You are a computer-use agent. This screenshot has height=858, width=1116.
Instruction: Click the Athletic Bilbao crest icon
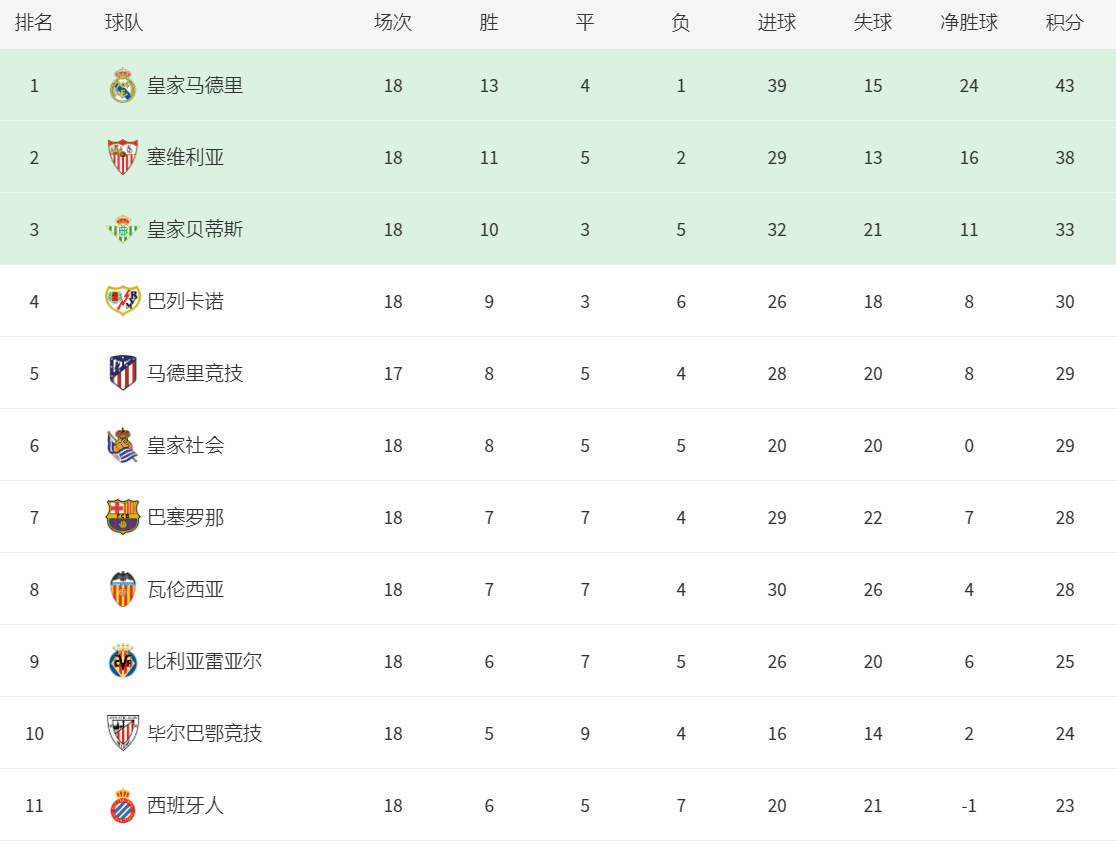tap(122, 733)
